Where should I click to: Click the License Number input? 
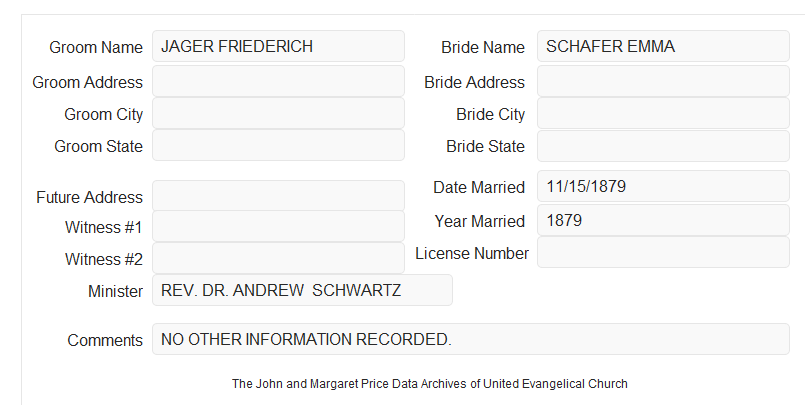tap(663, 252)
